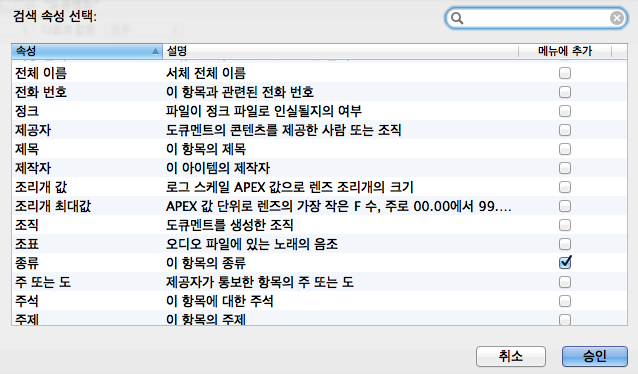The image size is (638, 374).
Task: Tick the 주석 row checkbox
Action: tap(565, 301)
